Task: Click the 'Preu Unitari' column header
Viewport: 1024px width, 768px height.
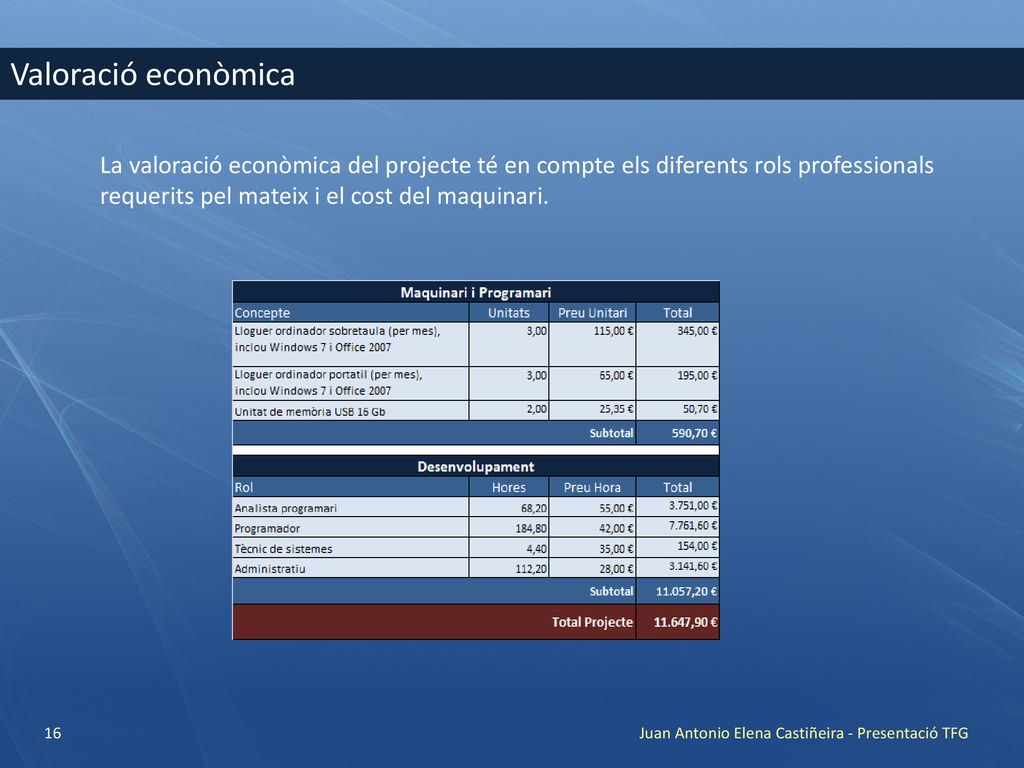Action: tap(592, 313)
